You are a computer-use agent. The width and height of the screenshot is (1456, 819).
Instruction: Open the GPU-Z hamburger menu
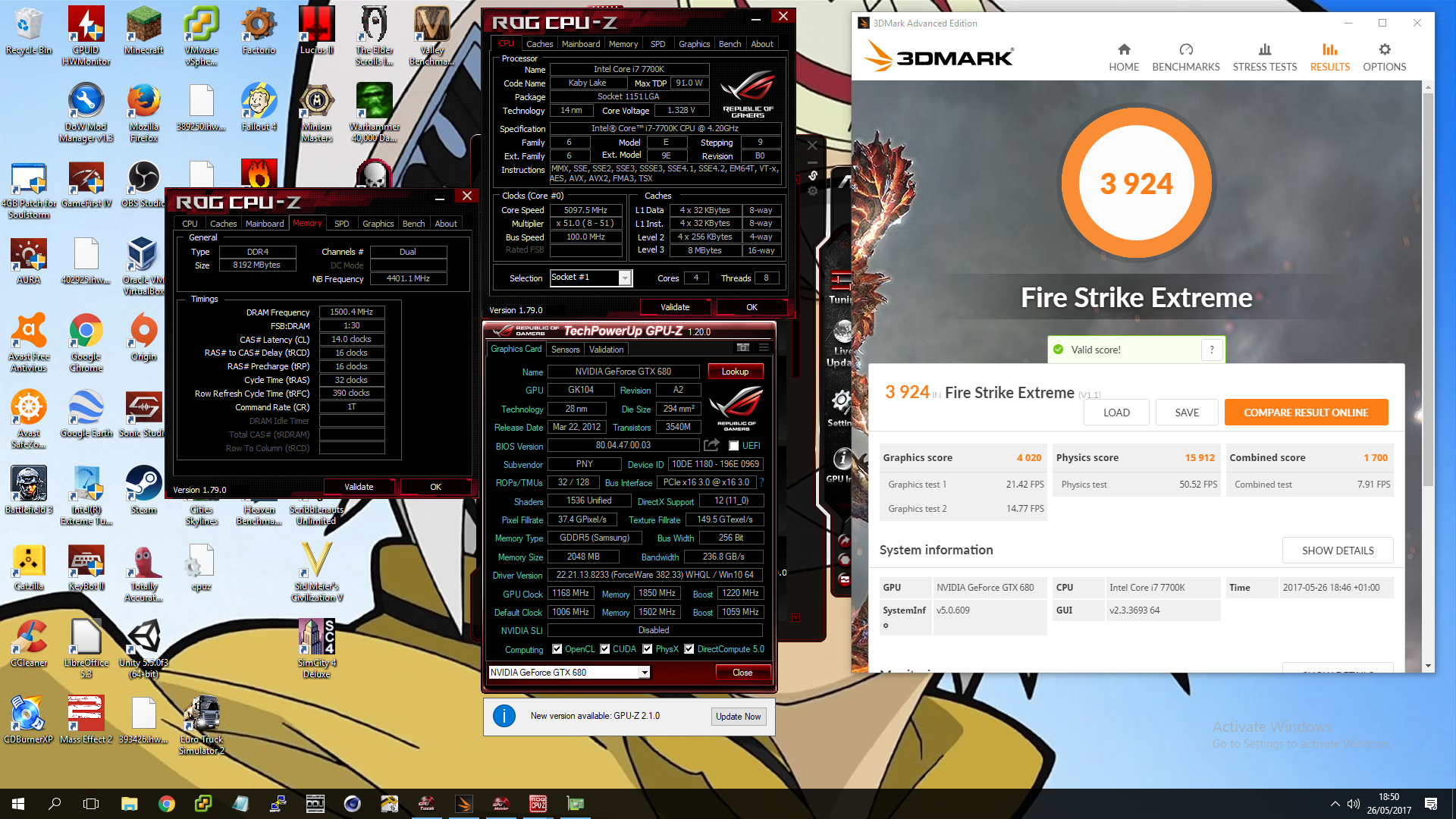[x=764, y=348]
